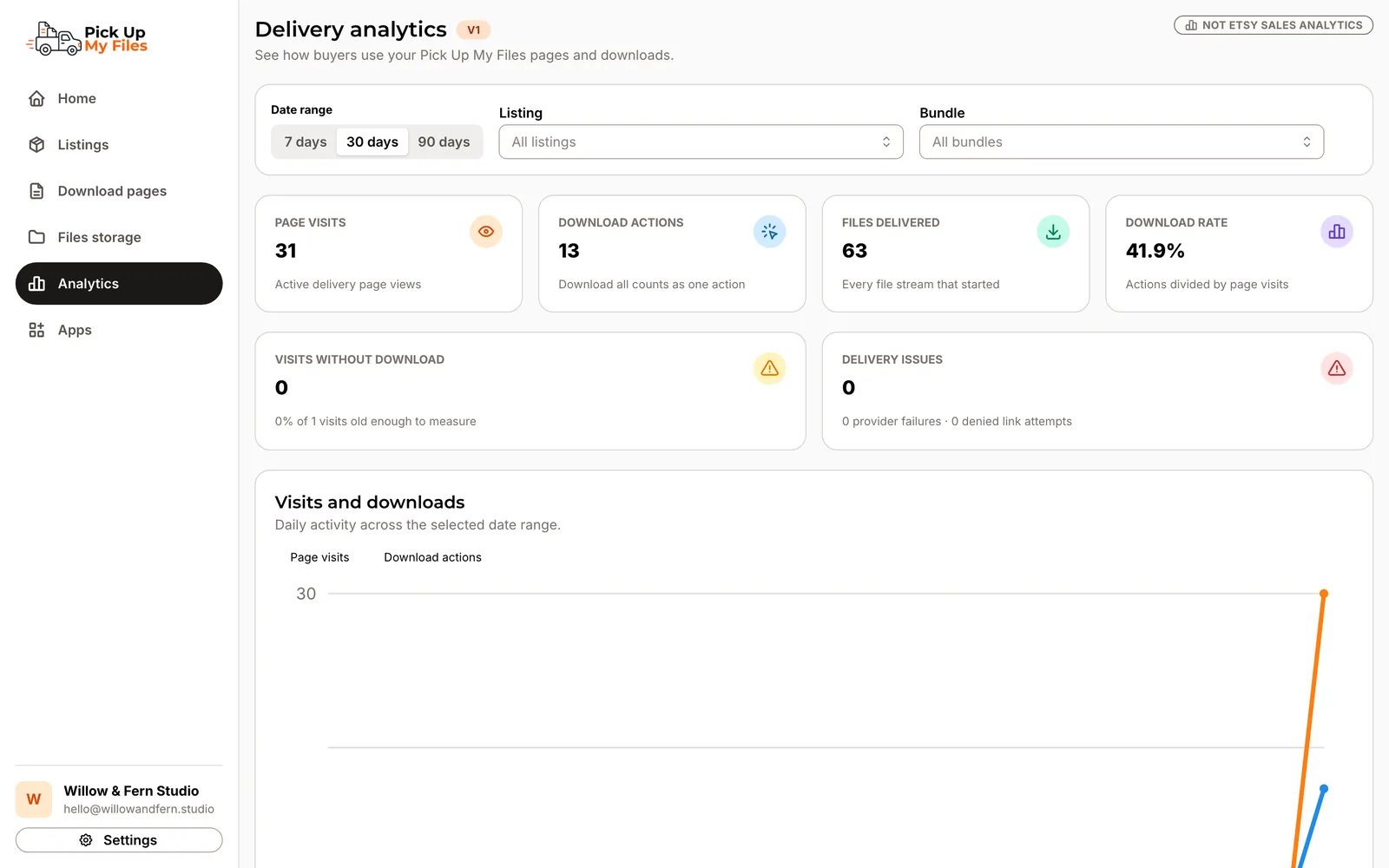Click the Download pages document icon

[x=36, y=191]
